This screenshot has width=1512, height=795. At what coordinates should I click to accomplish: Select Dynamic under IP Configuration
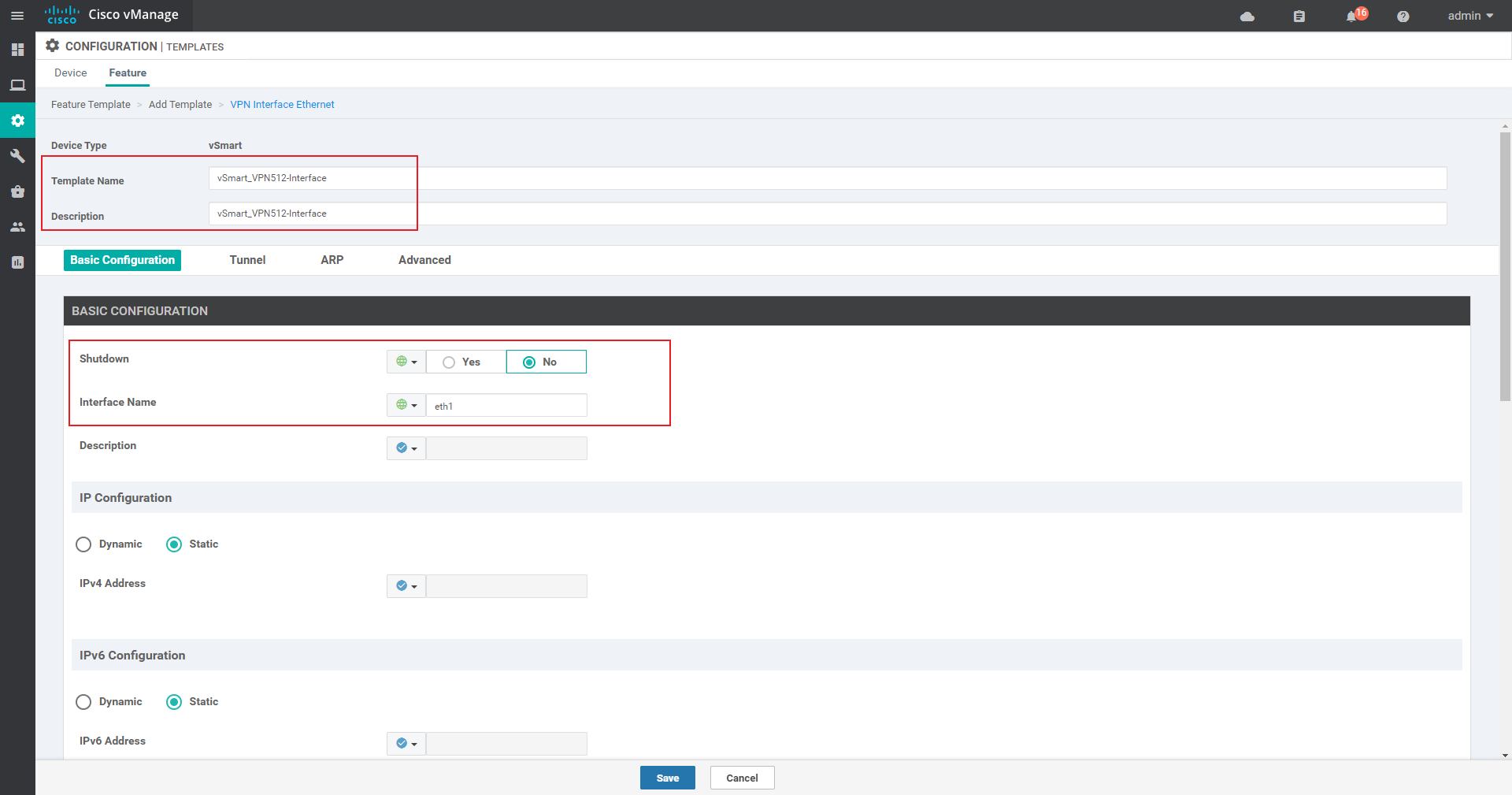[83, 544]
